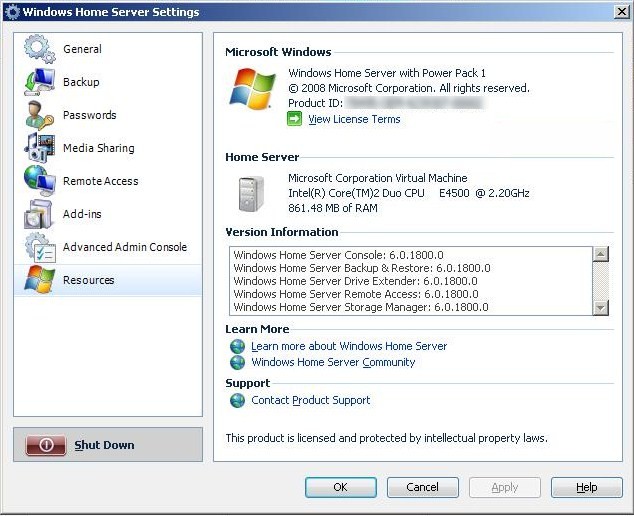Click the Advanced Admin Console icon
The height and width of the screenshot is (516, 634).
[x=39, y=247]
